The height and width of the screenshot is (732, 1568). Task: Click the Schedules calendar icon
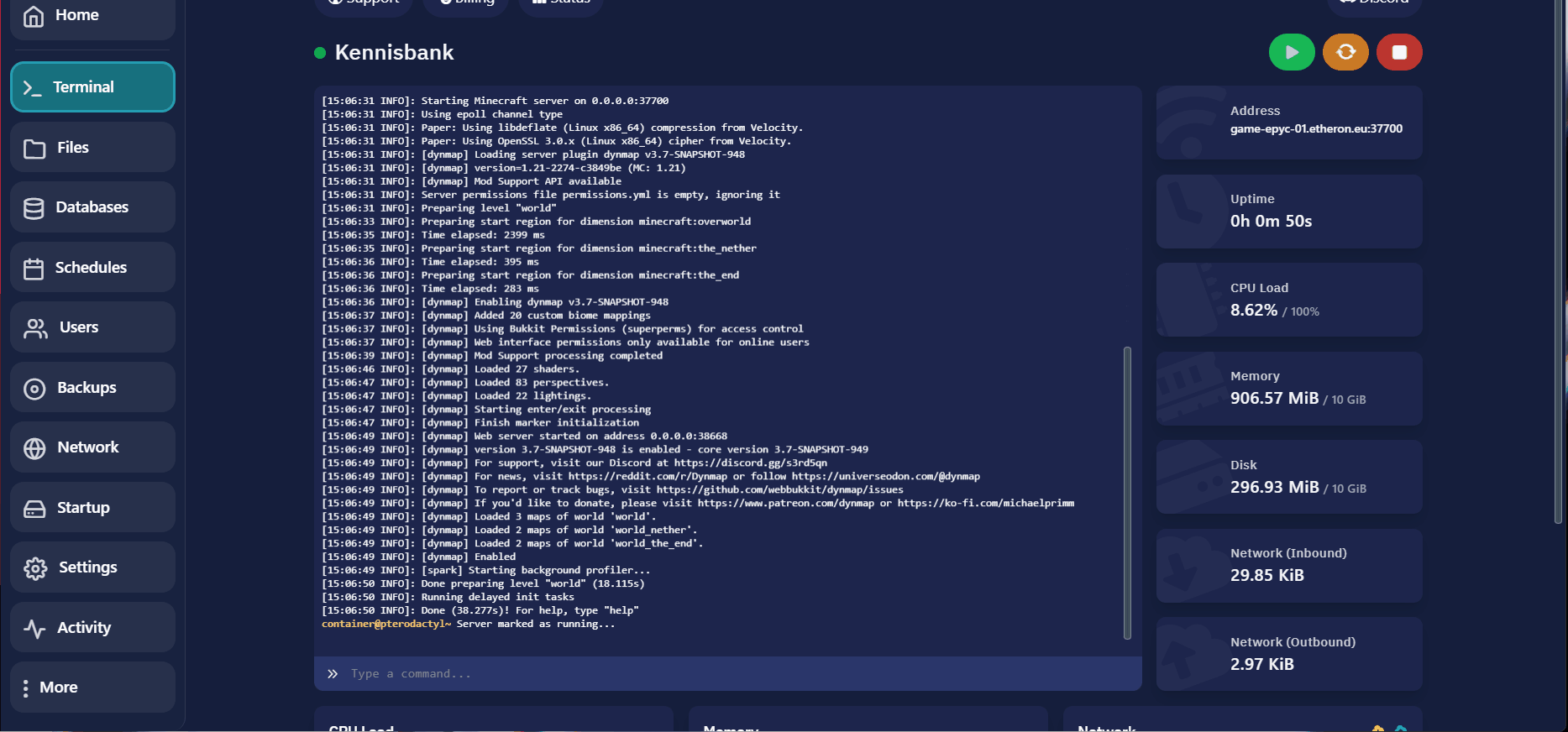click(34, 269)
